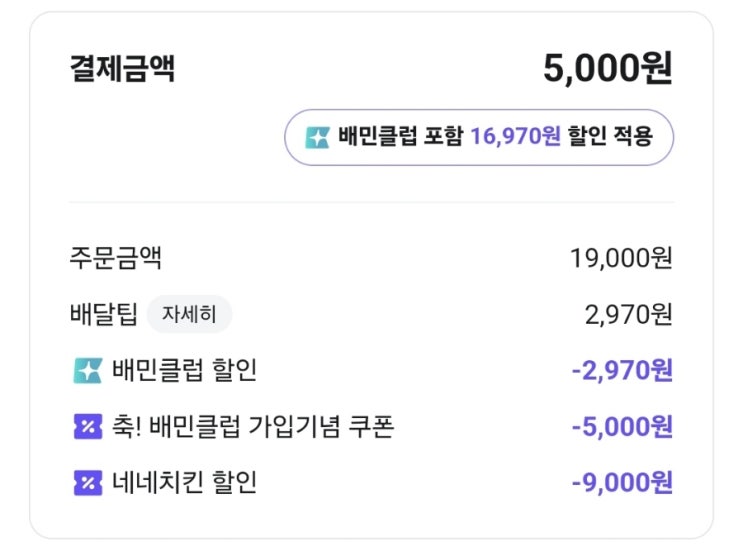Click the coupon icon beside 가입기념 쿠폰
743x551 pixels.
point(88,427)
